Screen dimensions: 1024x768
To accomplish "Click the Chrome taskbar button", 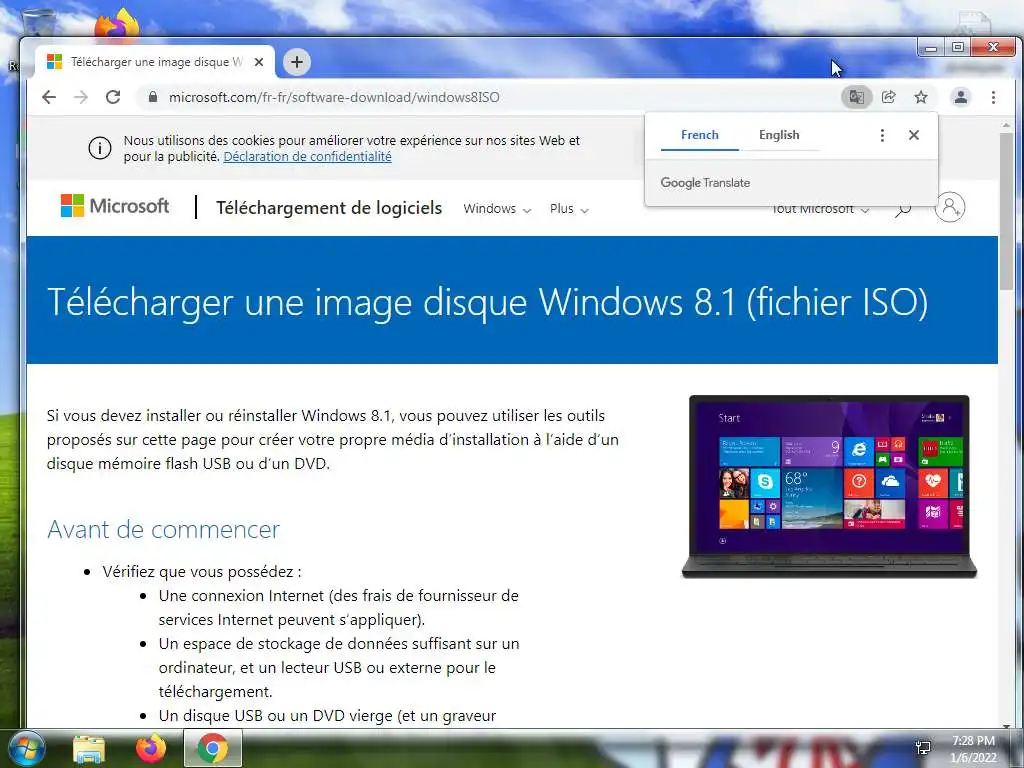I will coord(213,748).
